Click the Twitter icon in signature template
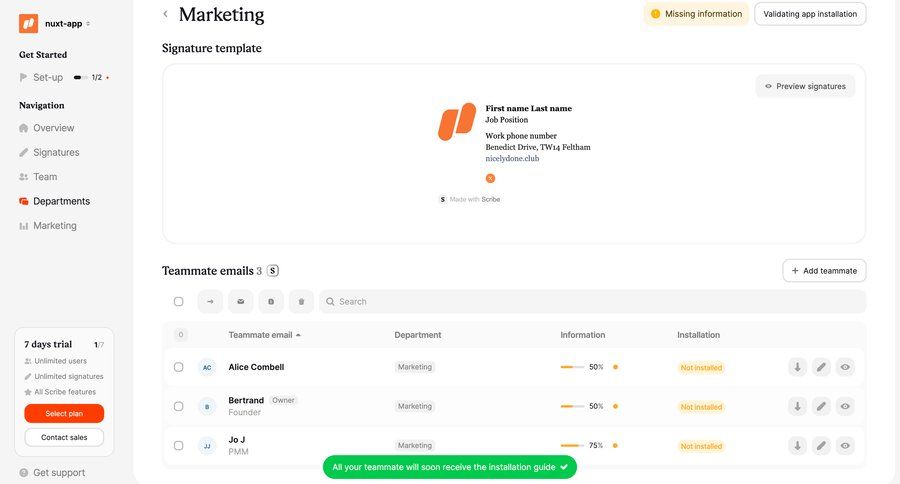900x484 pixels. 490,178
